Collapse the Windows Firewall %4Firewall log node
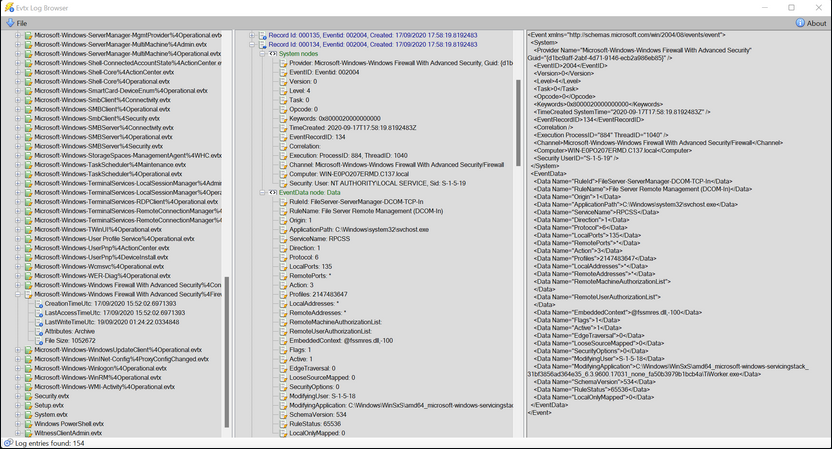Screen dimensions: 832x449 pyautogui.click(x=18, y=294)
